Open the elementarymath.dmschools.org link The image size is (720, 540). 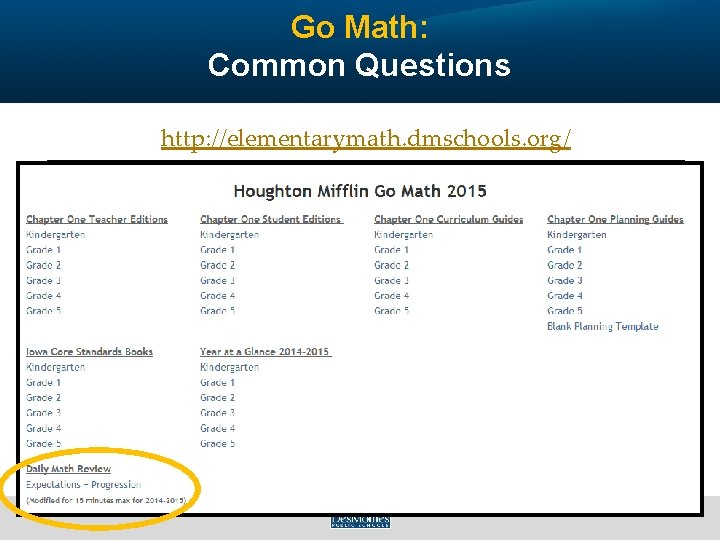(x=366, y=138)
